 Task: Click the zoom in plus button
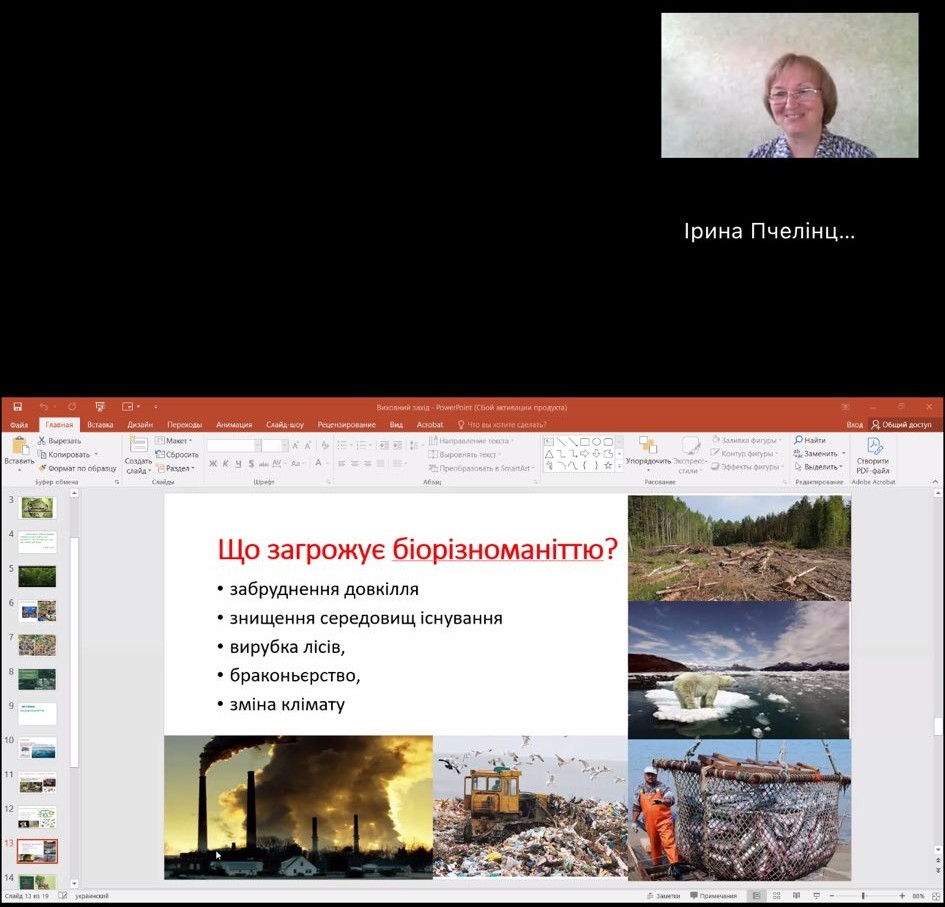[902, 896]
